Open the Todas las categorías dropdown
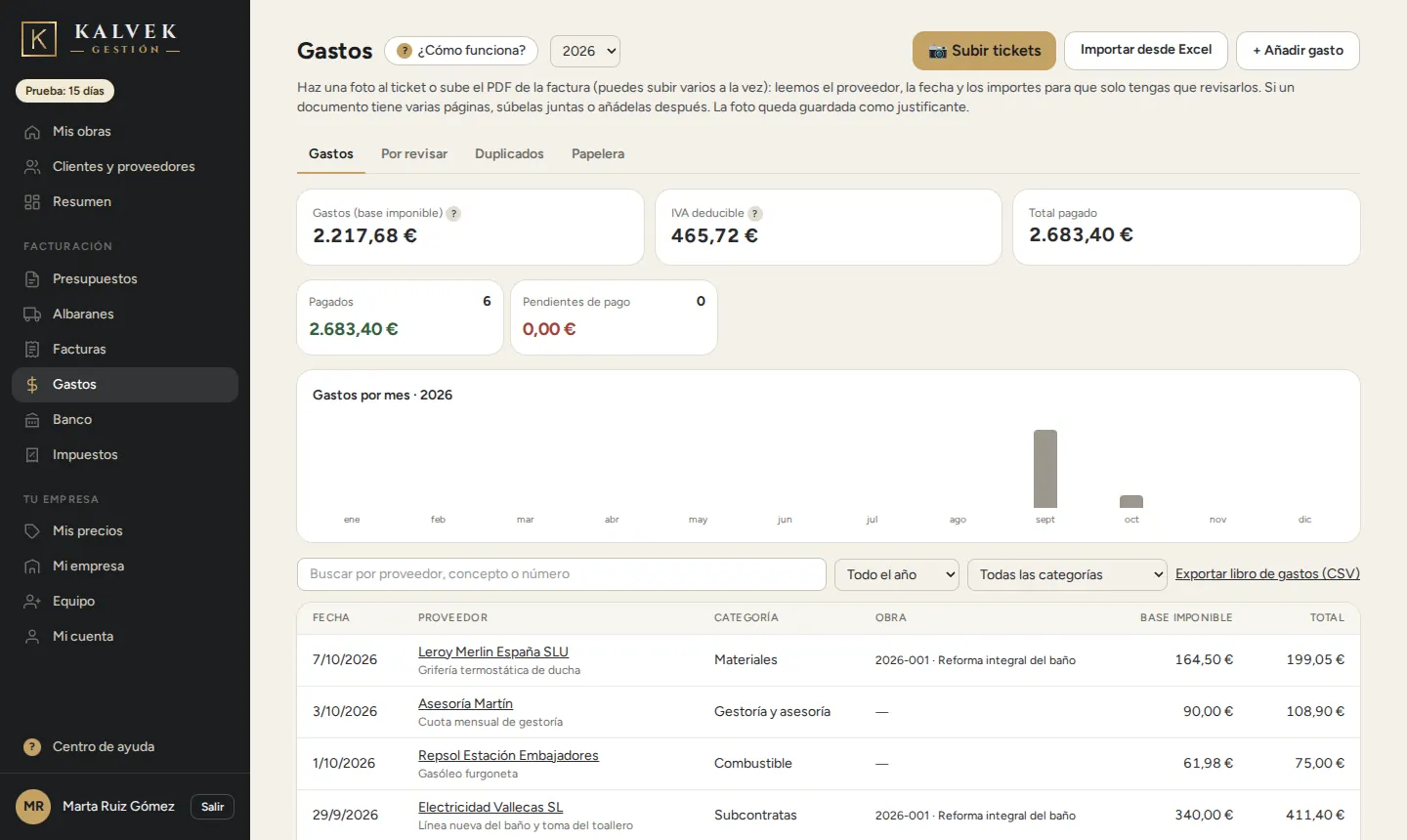1407x840 pixels. tap(1068, 574)
